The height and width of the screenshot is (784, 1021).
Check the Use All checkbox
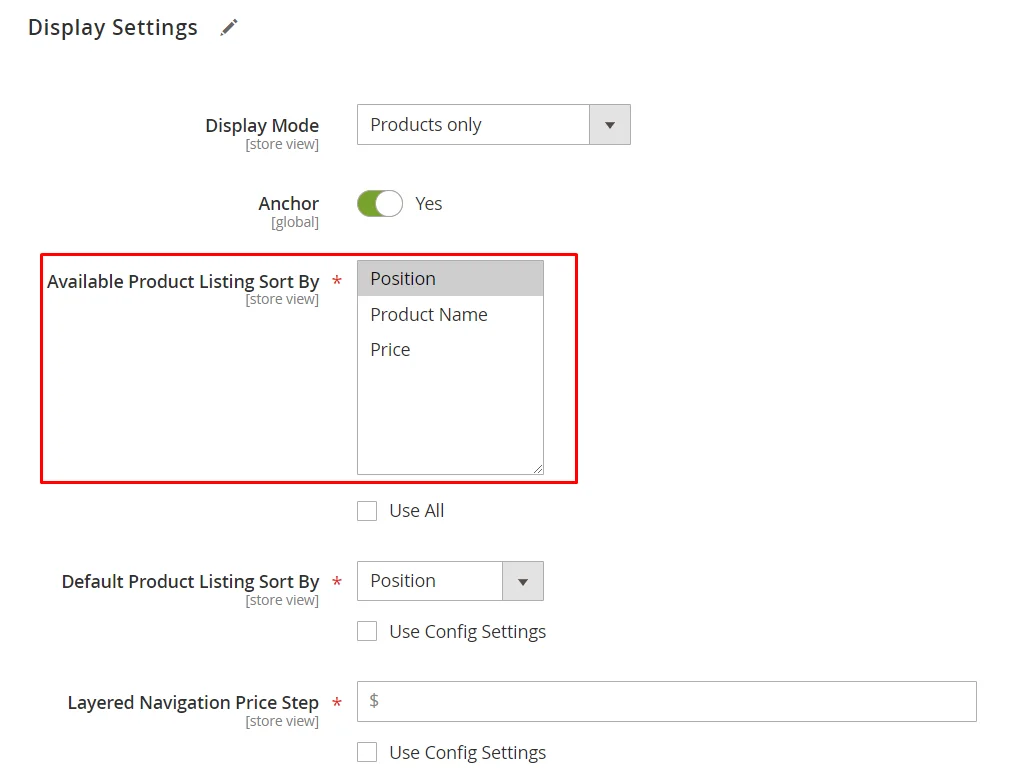[x=367, y=511]
